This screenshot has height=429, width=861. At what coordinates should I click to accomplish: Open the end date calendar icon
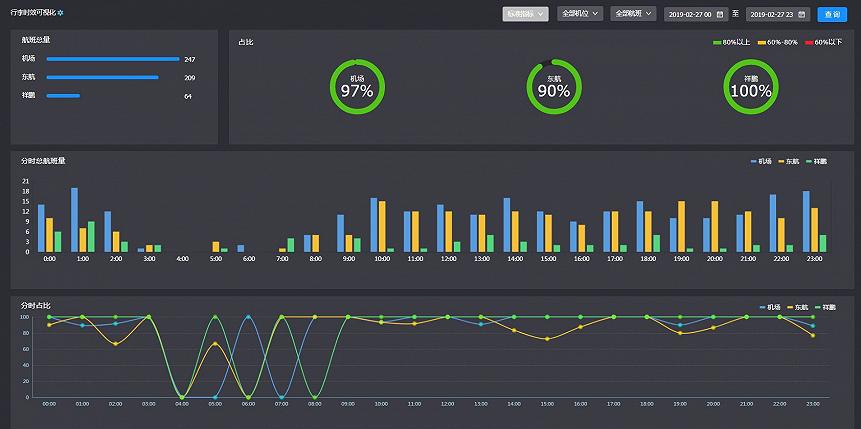click(802, 14)
